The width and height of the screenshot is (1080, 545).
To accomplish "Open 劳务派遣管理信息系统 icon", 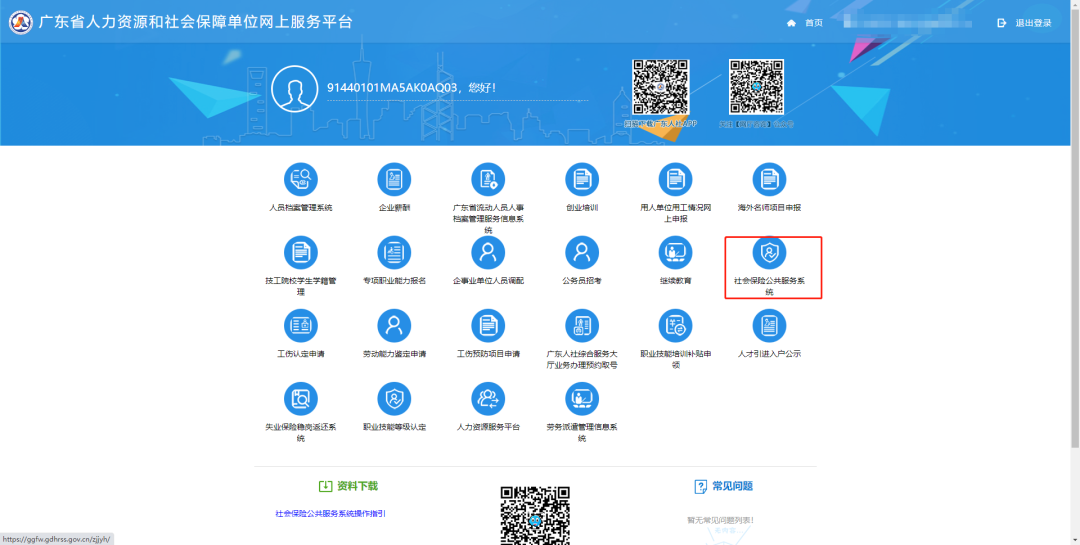I will click(x=582, y=399).
